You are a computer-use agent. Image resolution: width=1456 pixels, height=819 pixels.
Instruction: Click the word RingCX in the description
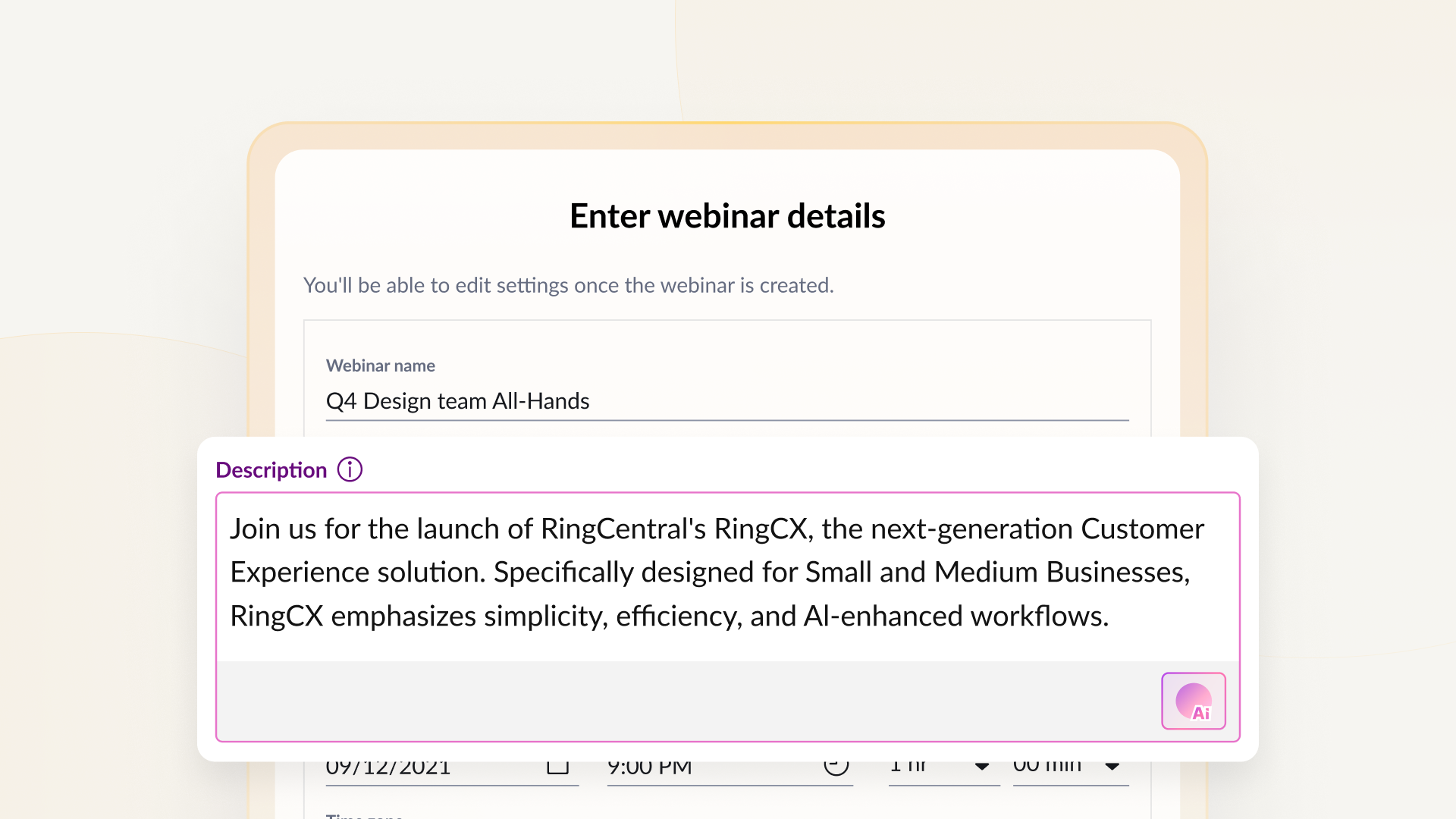[760, 529]
